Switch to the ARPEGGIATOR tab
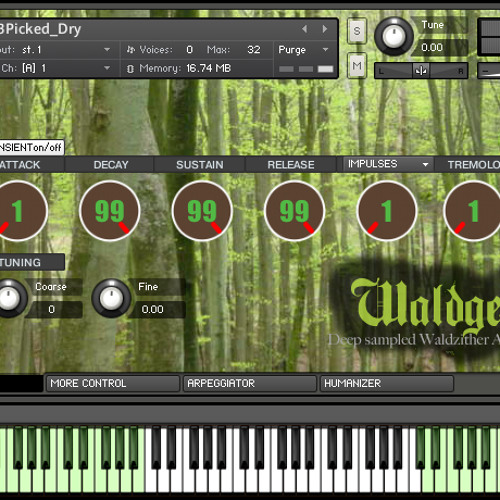The image size is (500, 500). (250, 383)
